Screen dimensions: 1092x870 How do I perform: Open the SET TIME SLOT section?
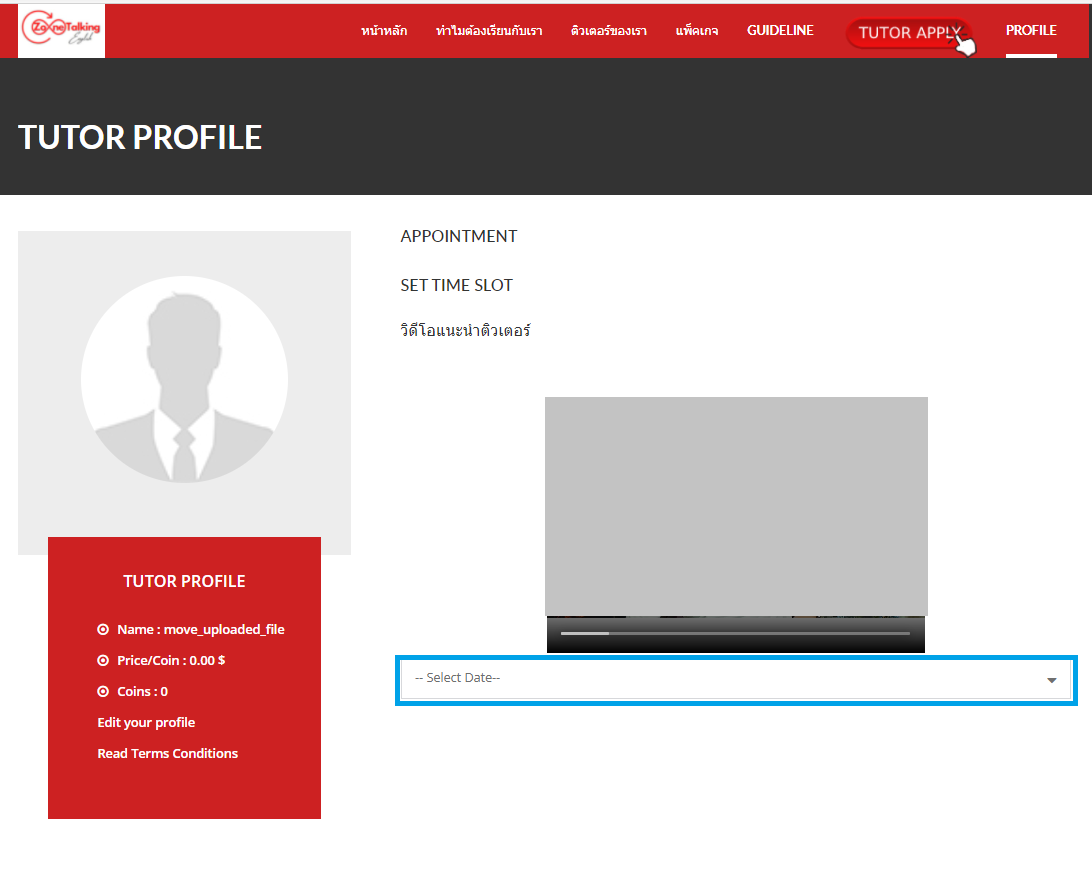point(456,285)
